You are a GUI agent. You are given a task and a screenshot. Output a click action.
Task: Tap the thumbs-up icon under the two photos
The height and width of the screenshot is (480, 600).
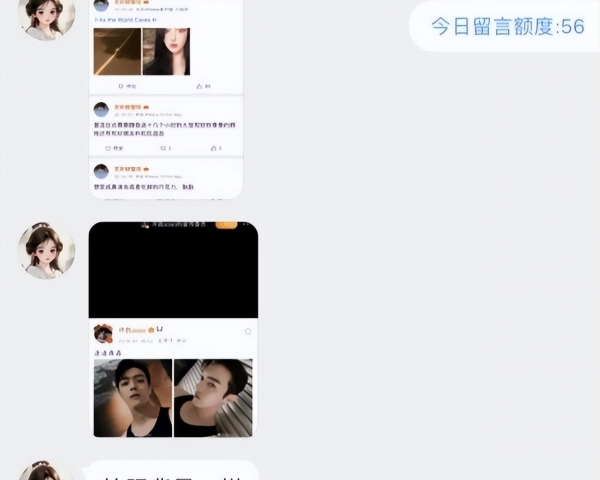(199, 86)
